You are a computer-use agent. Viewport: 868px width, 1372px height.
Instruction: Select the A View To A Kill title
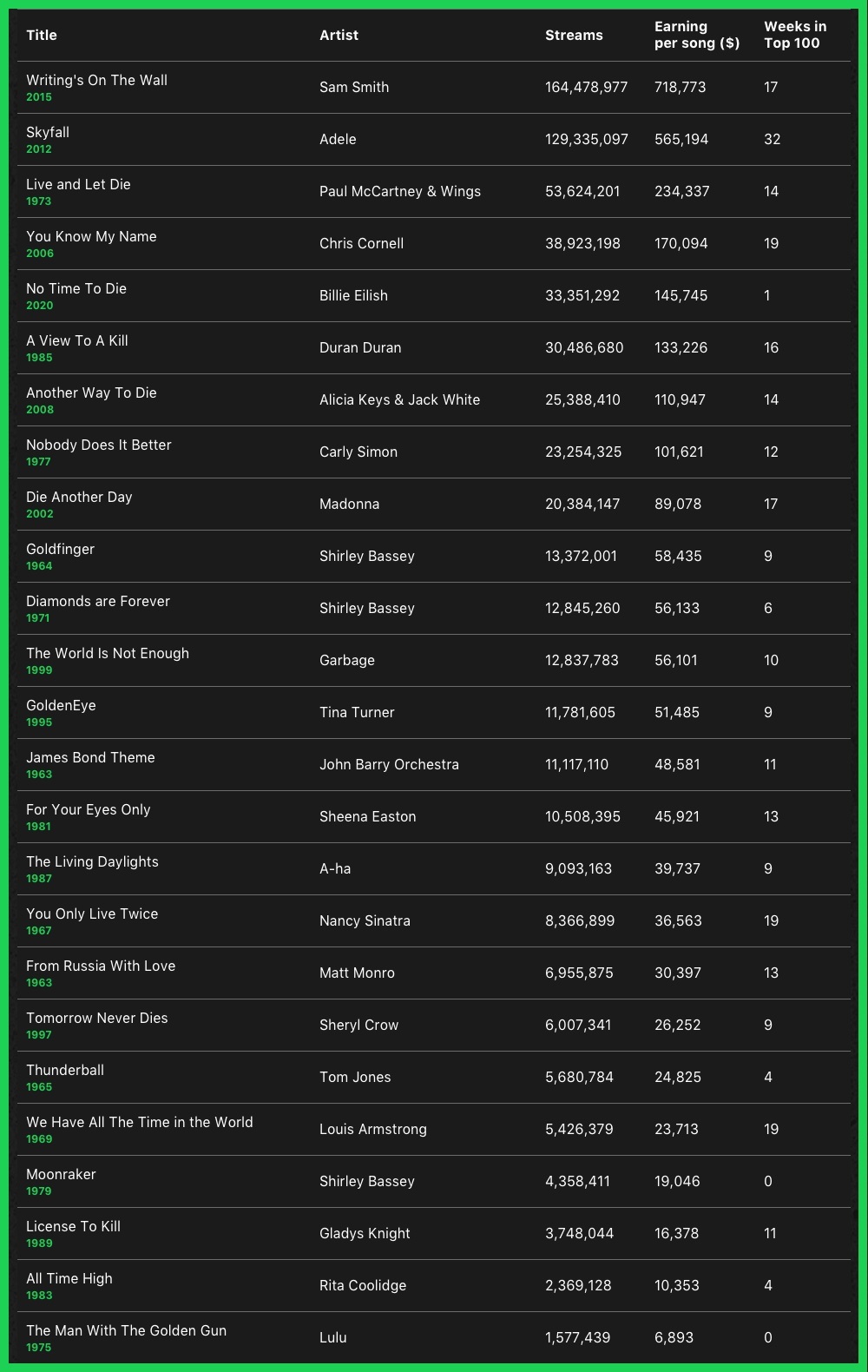coord(77,341)
